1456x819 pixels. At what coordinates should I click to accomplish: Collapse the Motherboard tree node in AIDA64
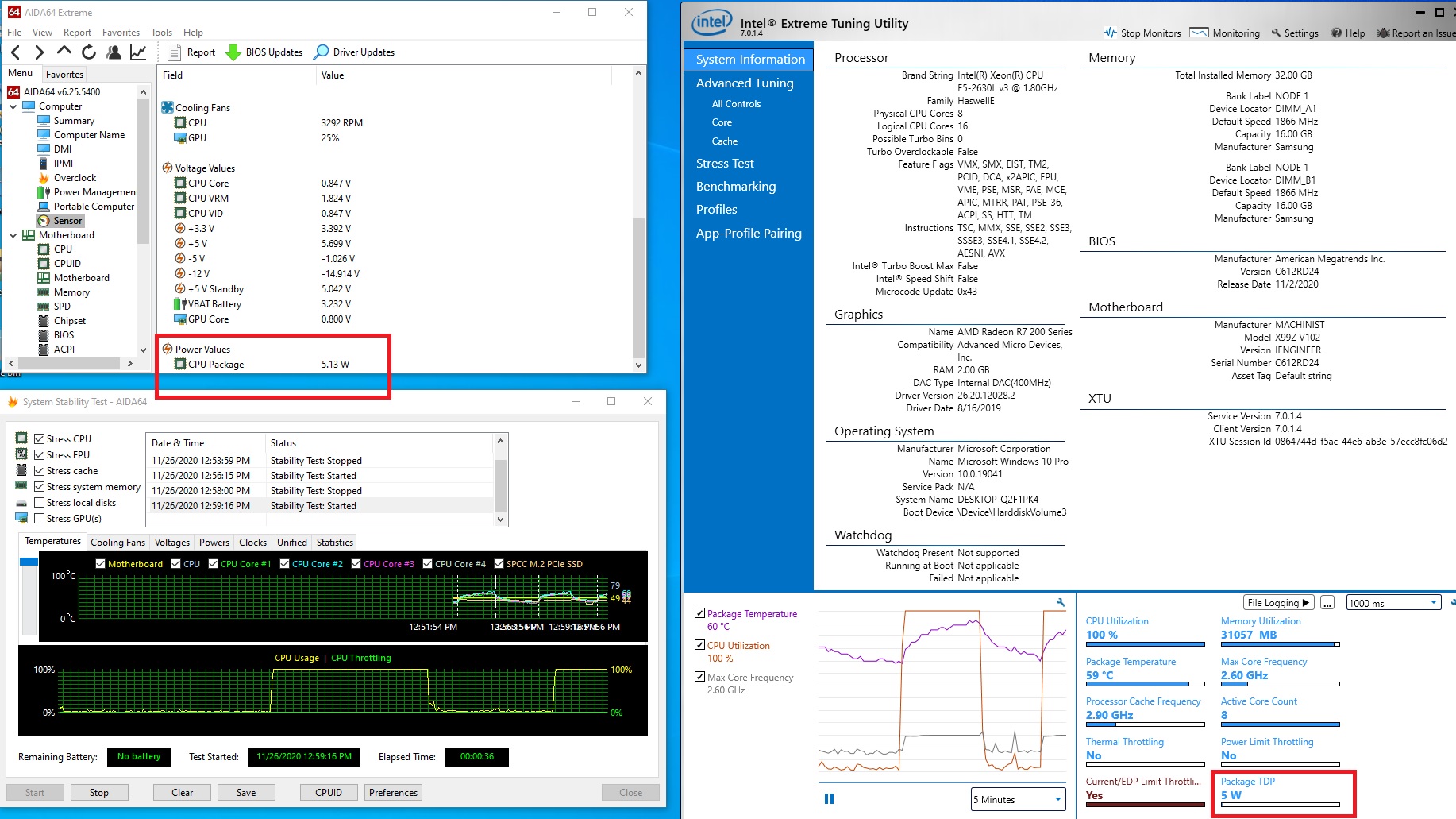13,235
